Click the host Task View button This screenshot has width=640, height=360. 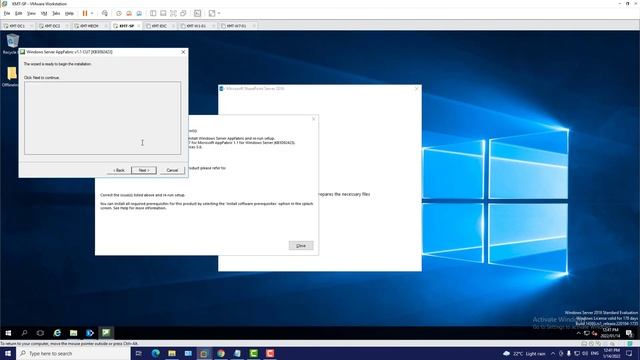139,353
